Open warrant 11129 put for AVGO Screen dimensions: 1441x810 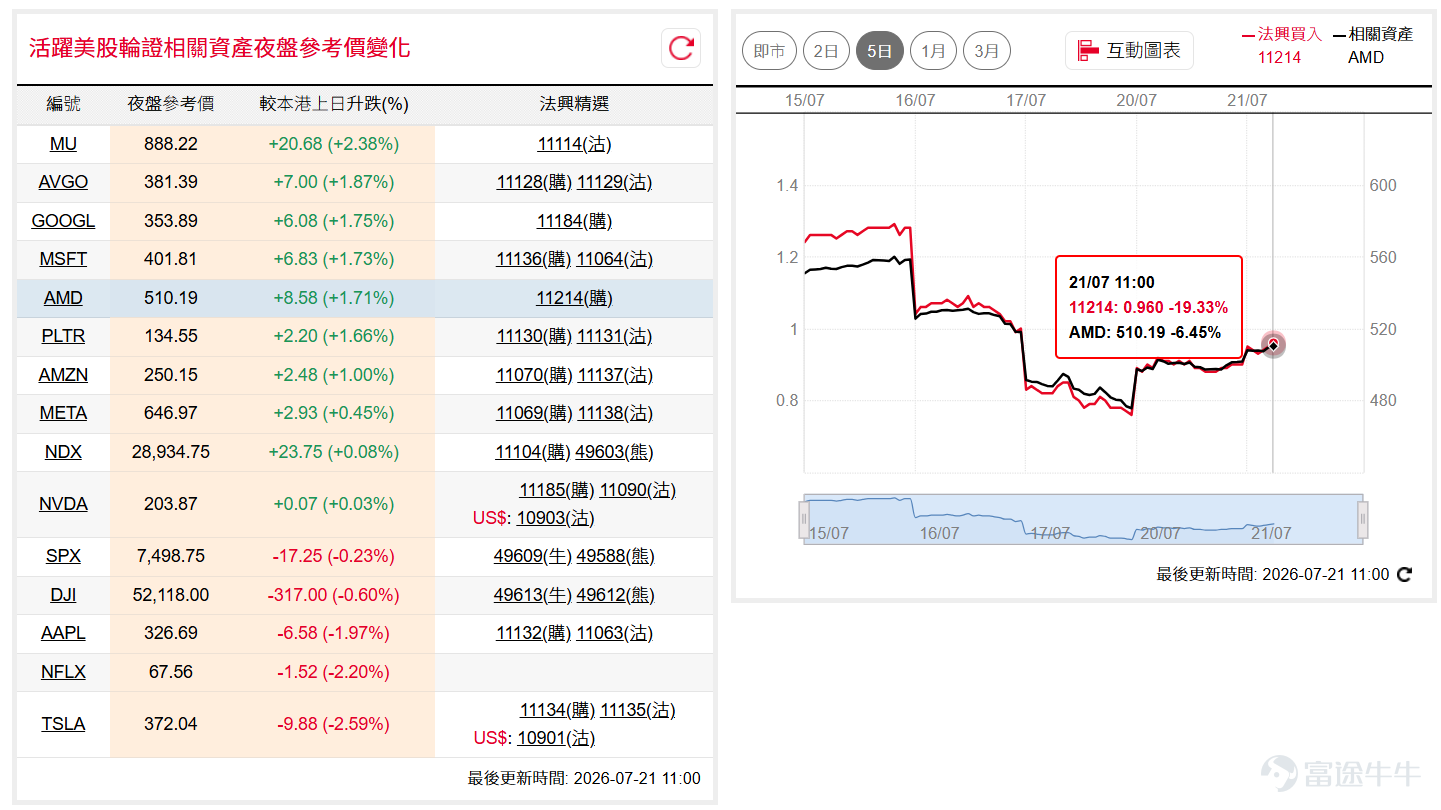pyautogui.click(x=615, y=182)
